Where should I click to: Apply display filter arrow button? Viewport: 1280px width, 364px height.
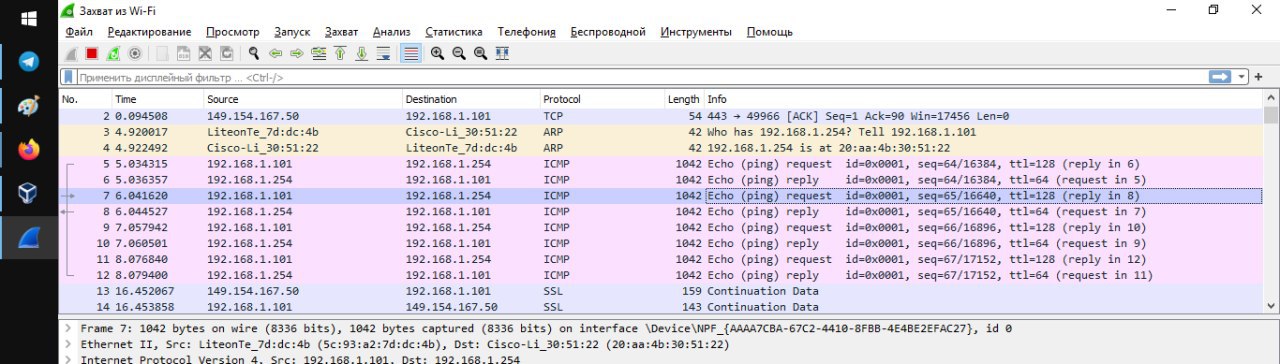coord(1220,77)
